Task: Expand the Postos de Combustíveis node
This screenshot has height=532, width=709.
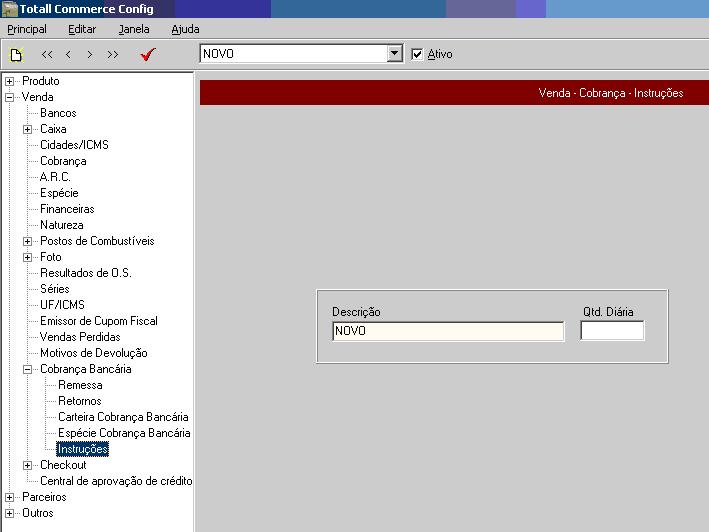Action: (x=28, y=241)
